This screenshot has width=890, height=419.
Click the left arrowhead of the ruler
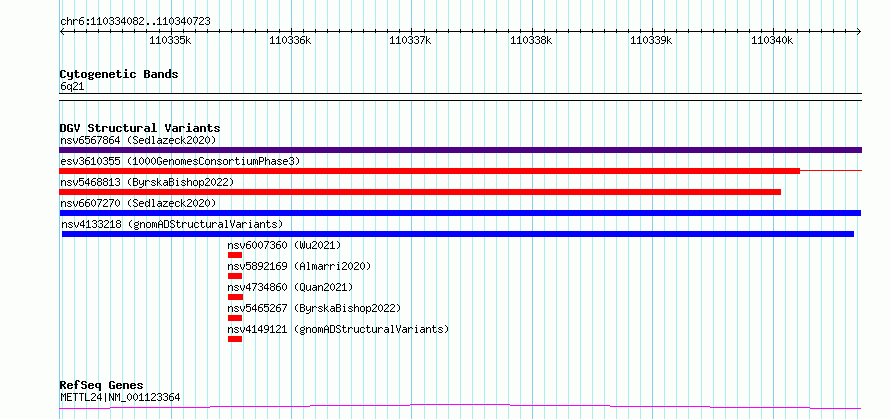(x=62, y=32)
